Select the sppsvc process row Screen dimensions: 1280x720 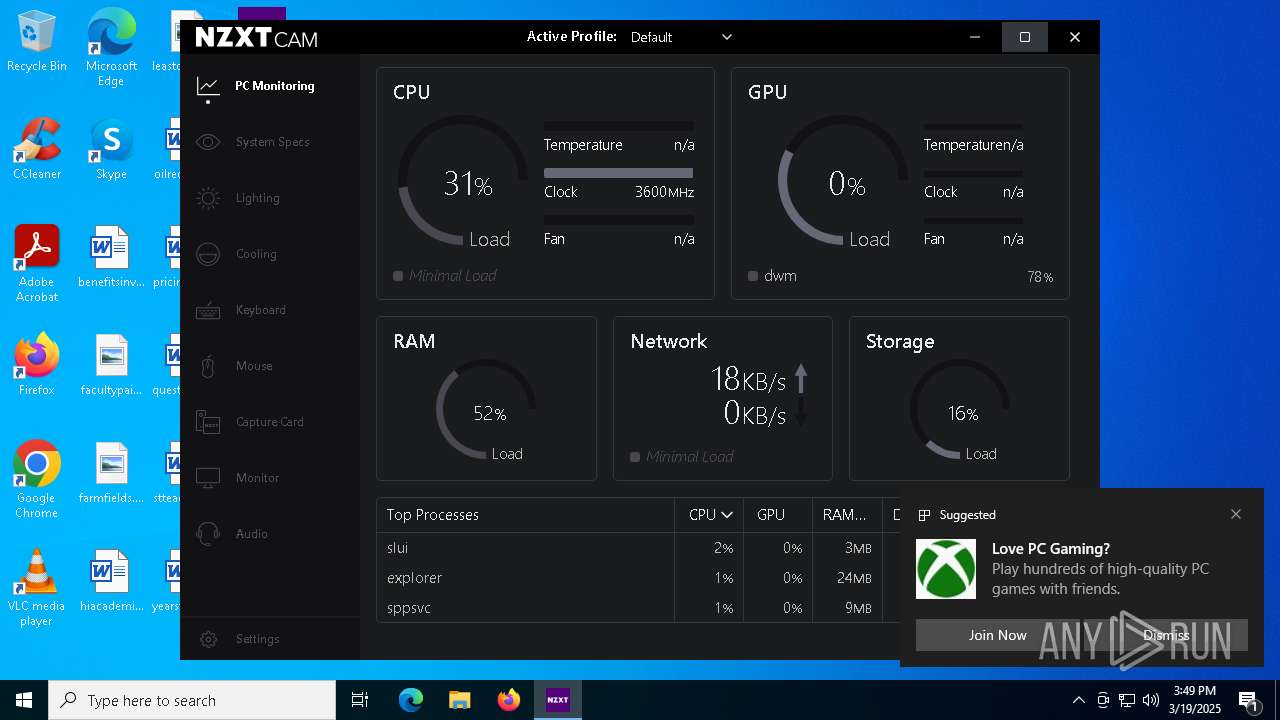638,608
